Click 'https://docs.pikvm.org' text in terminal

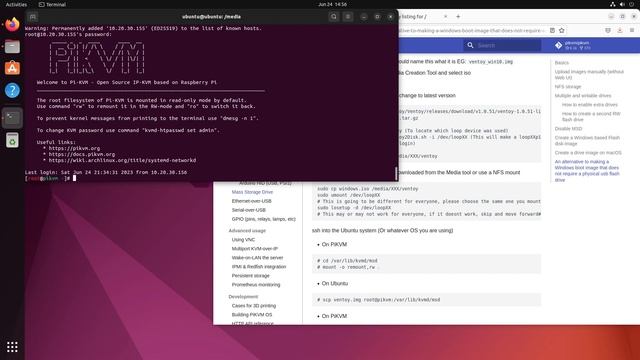[82, 154]
